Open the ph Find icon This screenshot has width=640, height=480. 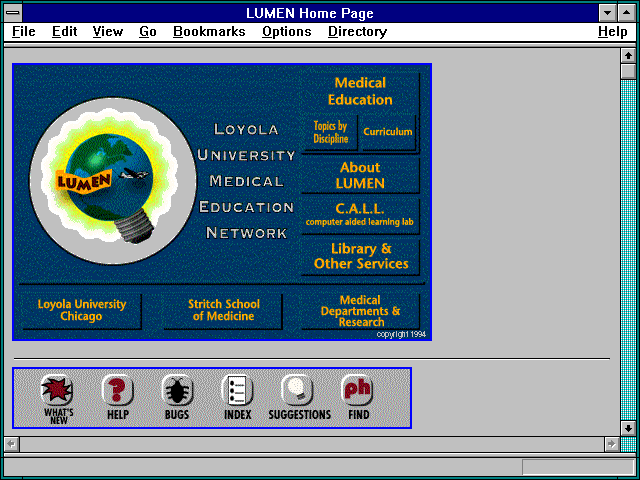[357, 389]
